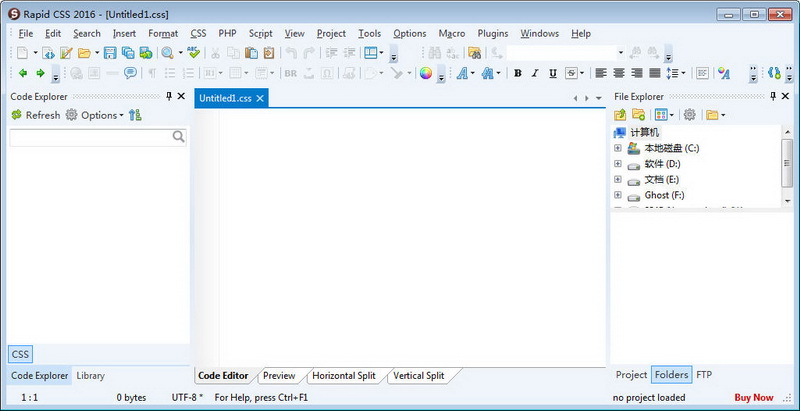
Task: Click the Preview in browser magnifier icon
Action: click(167, 53)
